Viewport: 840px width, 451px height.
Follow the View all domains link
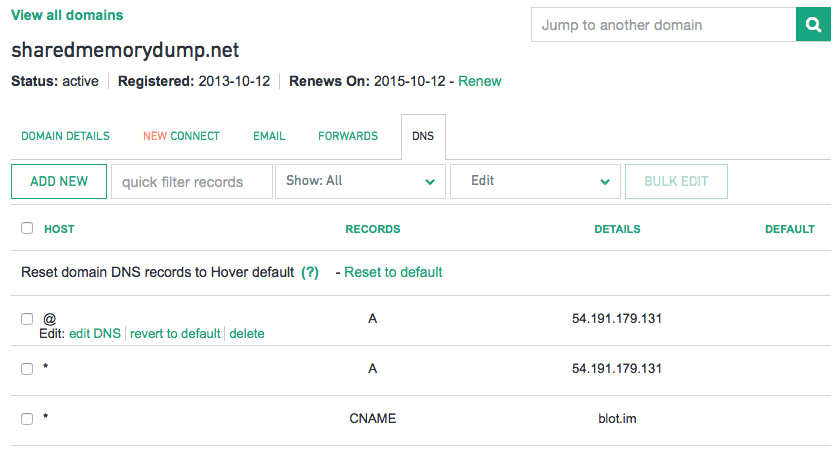click(x=67, y=15)
